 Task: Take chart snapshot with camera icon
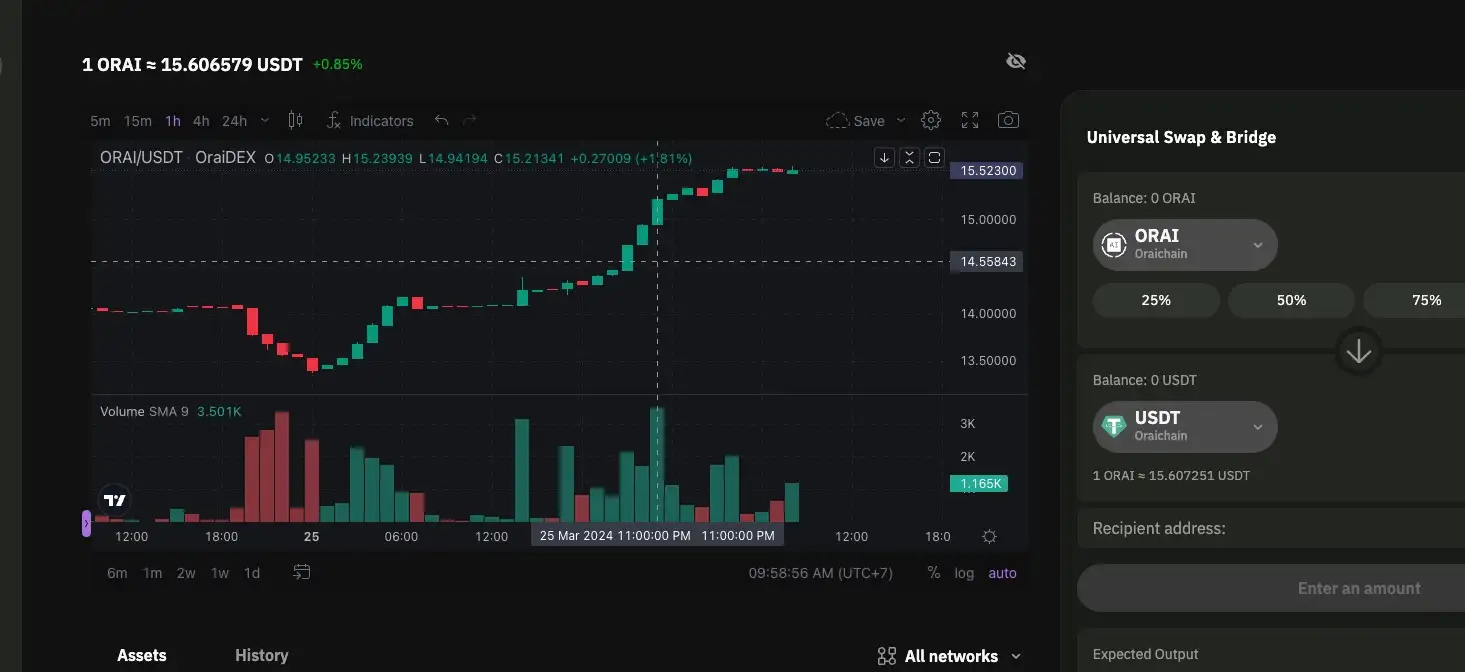[x=1008, y=120]
